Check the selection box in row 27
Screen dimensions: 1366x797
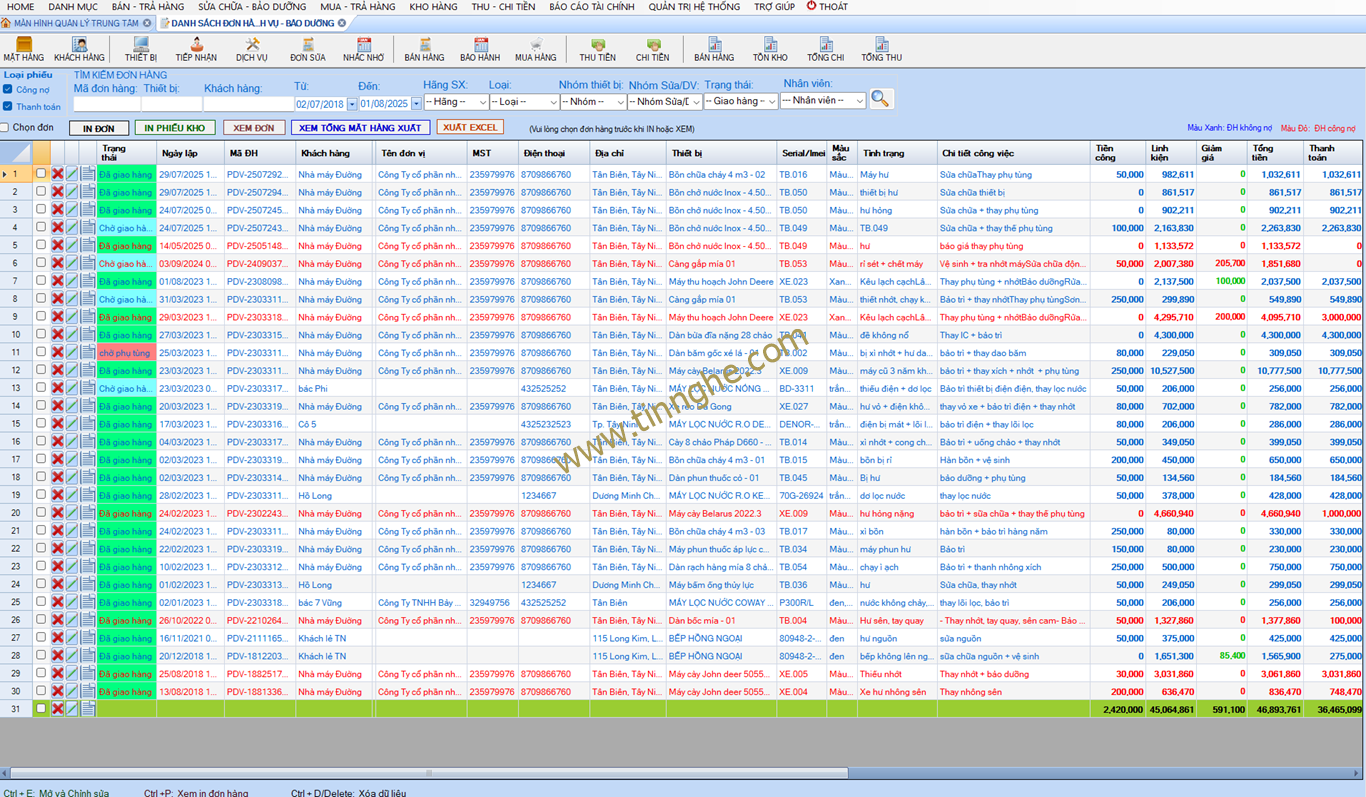[x=41, y=638]
